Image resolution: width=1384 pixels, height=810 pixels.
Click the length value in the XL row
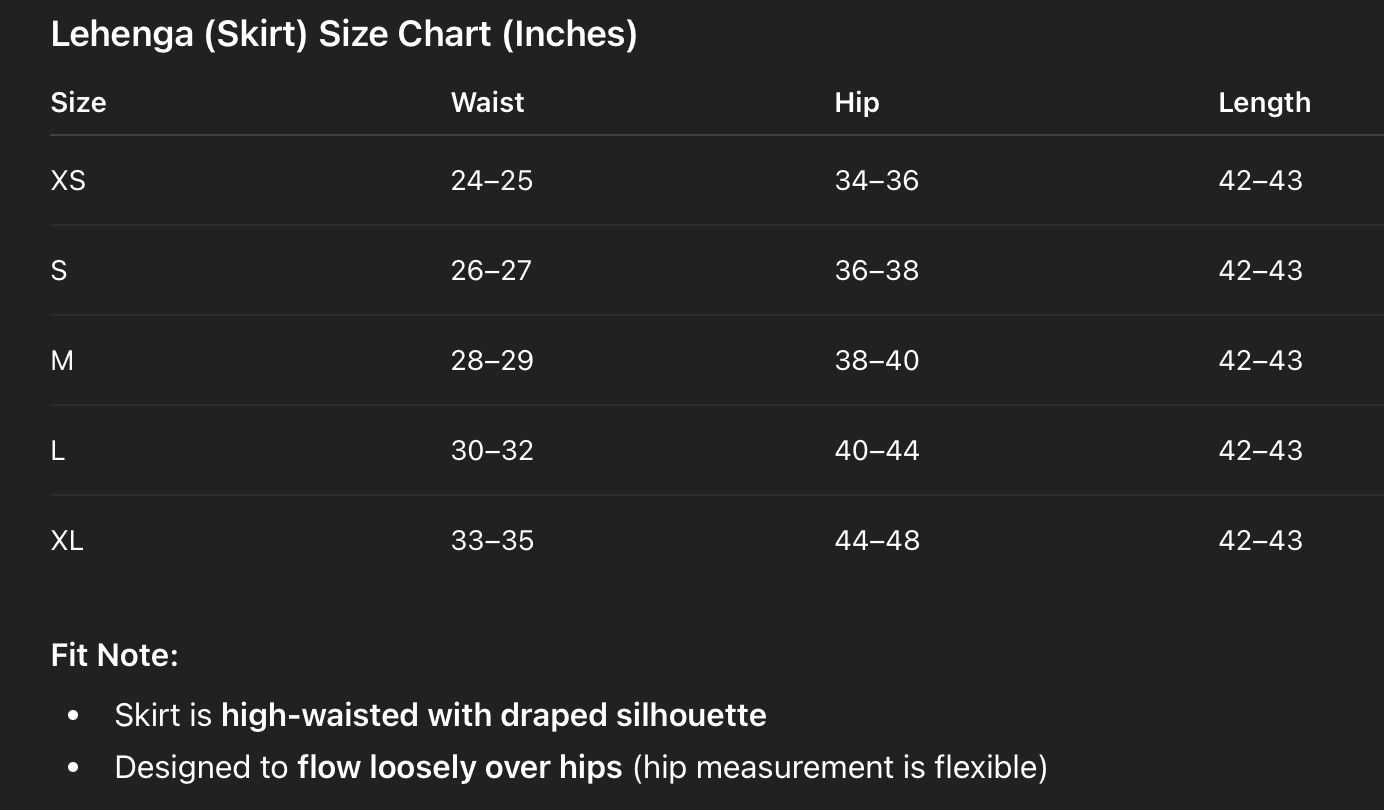[1260, 541]
